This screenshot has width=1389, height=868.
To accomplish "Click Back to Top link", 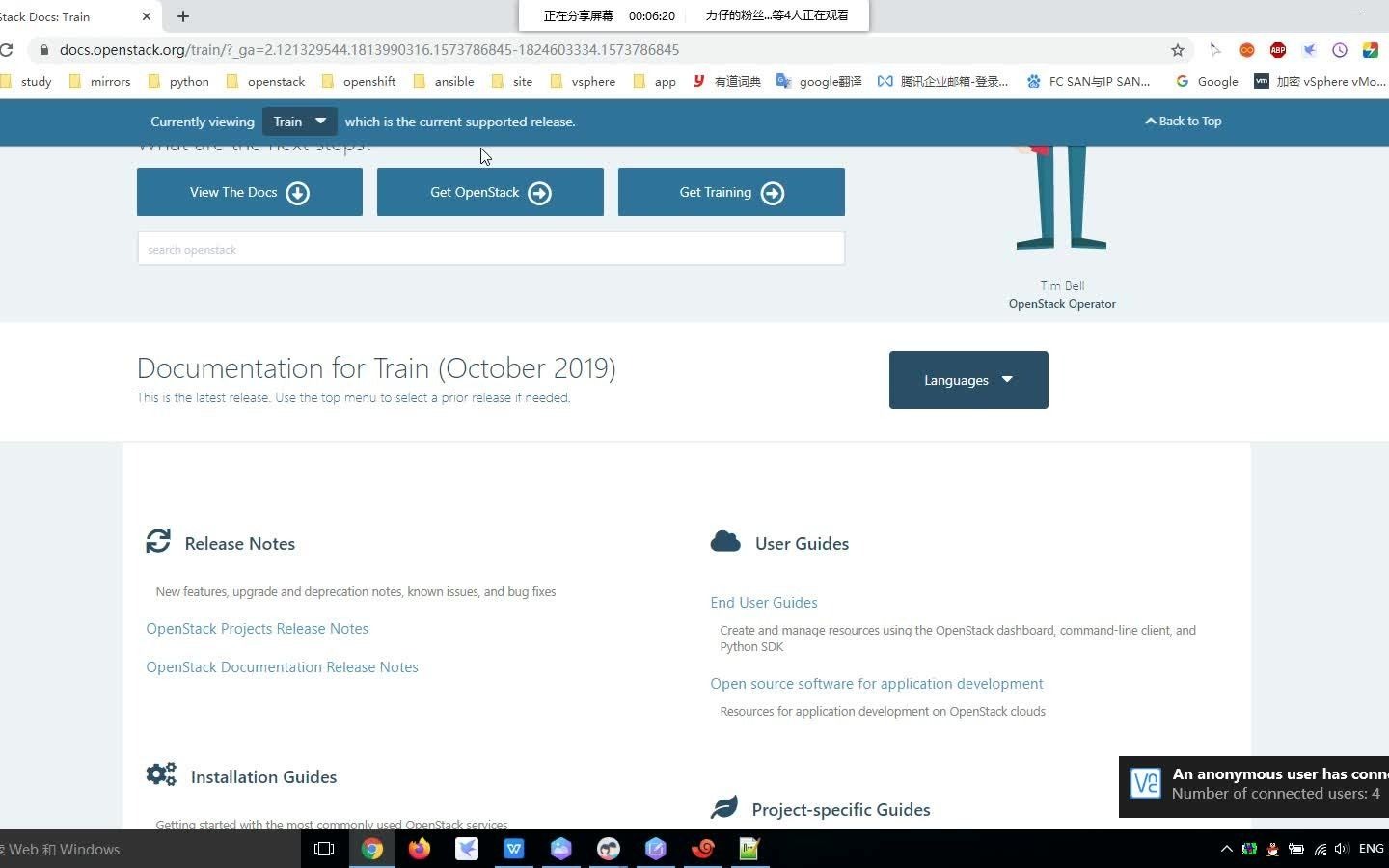I will [x=1184, y=122].
